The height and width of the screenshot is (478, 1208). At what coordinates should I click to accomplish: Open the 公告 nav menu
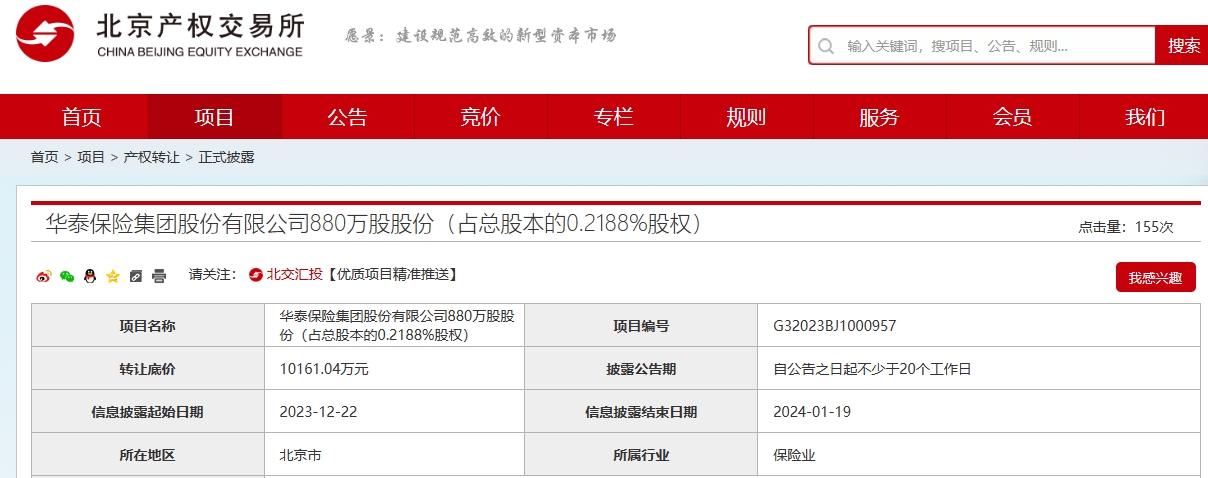(x=347, y=117)
